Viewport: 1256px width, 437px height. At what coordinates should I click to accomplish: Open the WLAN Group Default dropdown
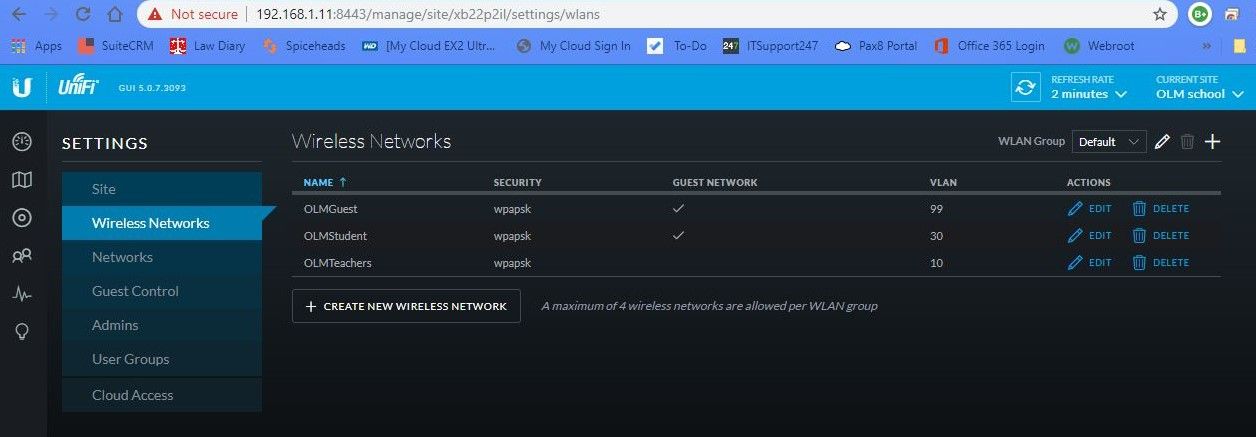pyautogui.click(x=1109, y=142)
